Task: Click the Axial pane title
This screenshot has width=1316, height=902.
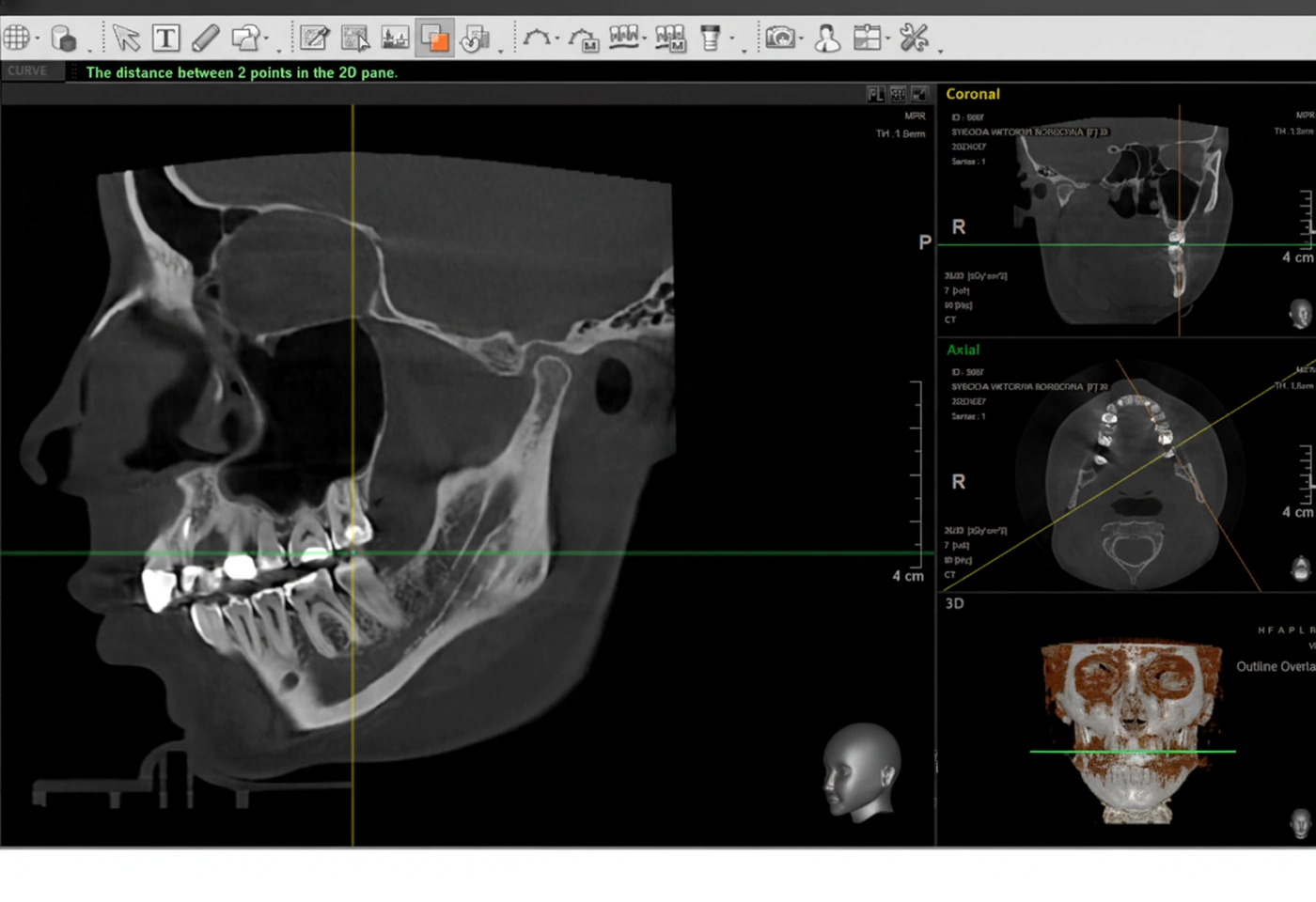Action: [963, 350]
